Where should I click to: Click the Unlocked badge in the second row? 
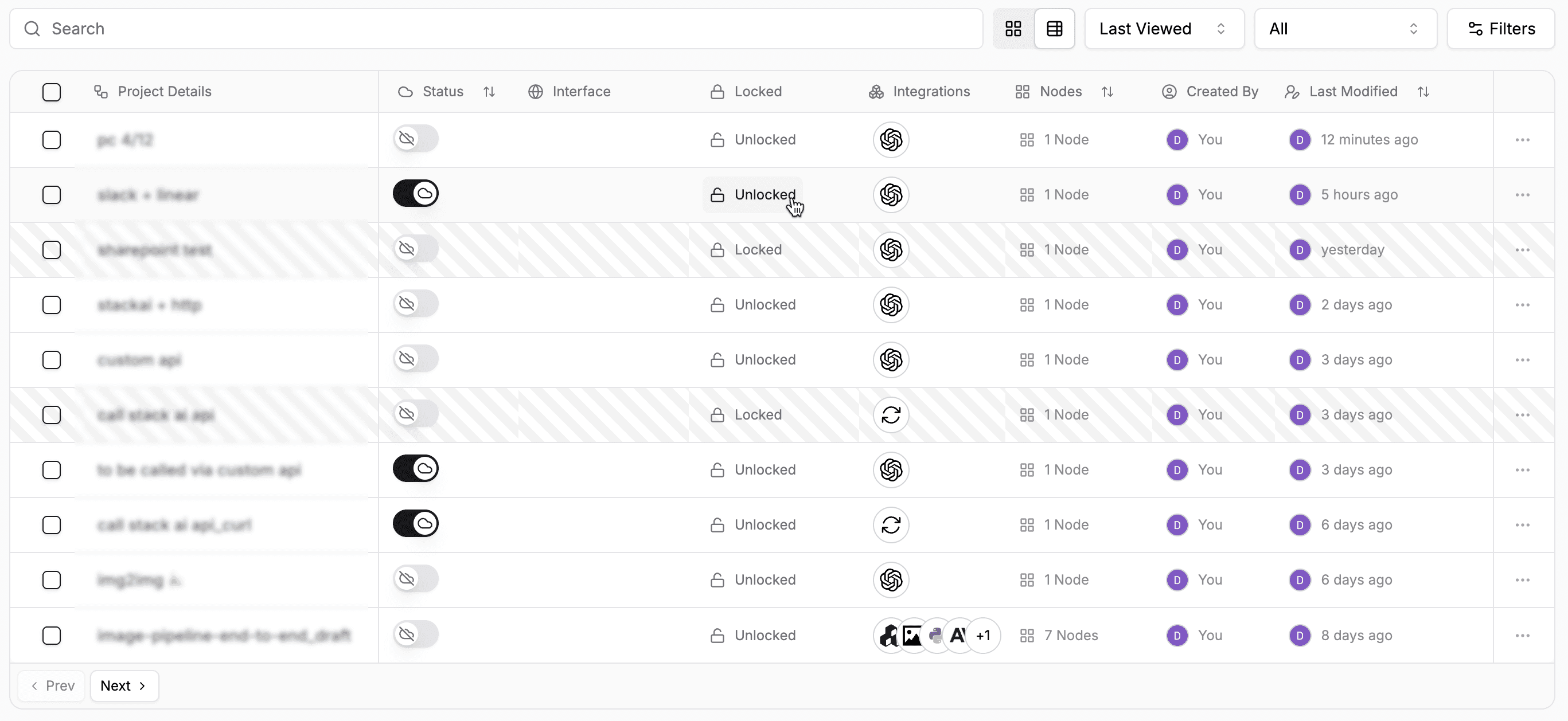[x=753, y=195]
